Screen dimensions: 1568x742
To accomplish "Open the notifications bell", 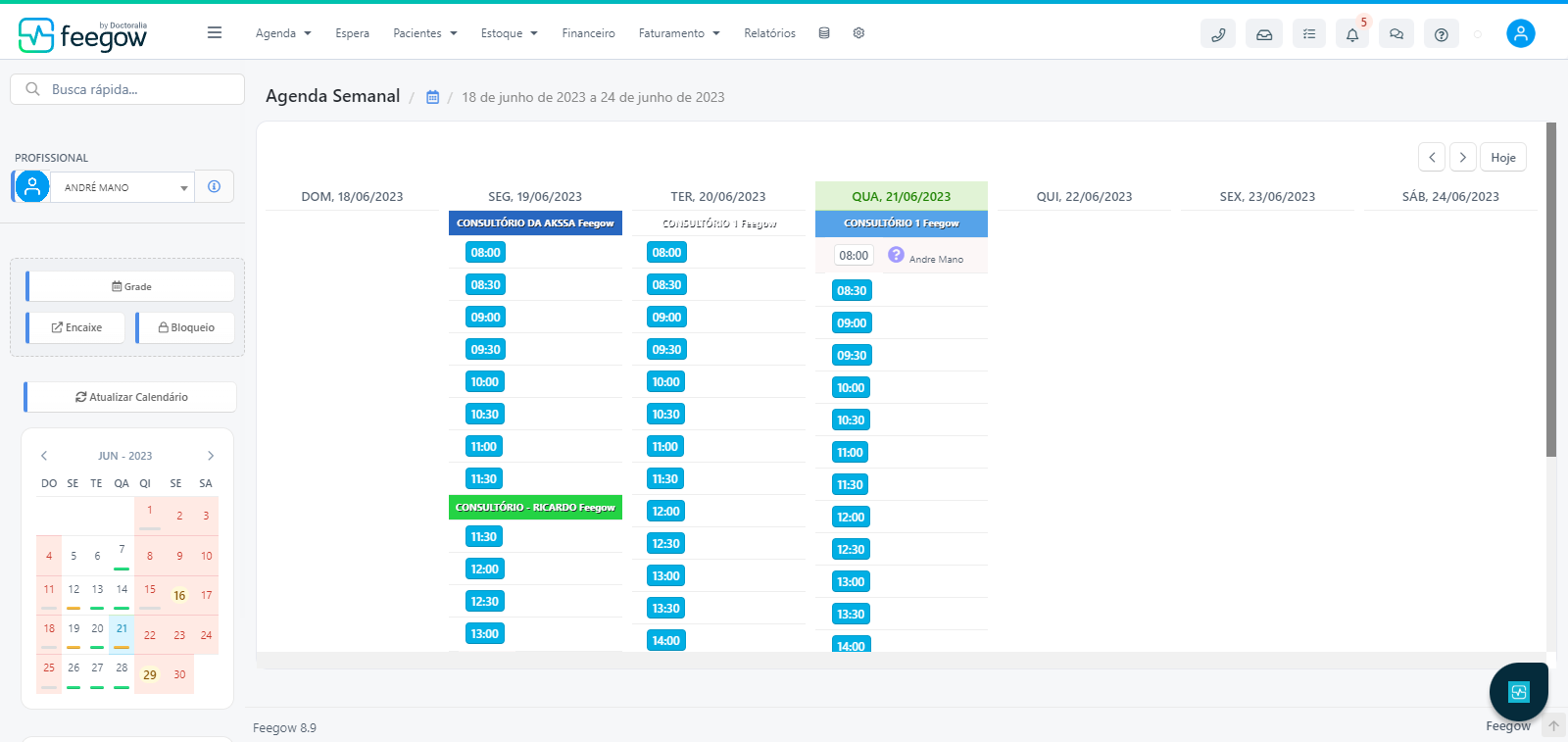I will coord(1352,34).
